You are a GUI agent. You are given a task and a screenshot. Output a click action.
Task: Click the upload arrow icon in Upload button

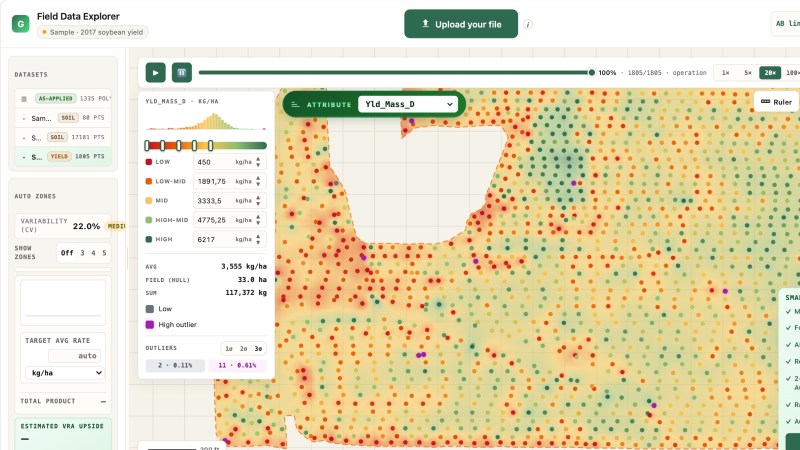pos(425,23)
